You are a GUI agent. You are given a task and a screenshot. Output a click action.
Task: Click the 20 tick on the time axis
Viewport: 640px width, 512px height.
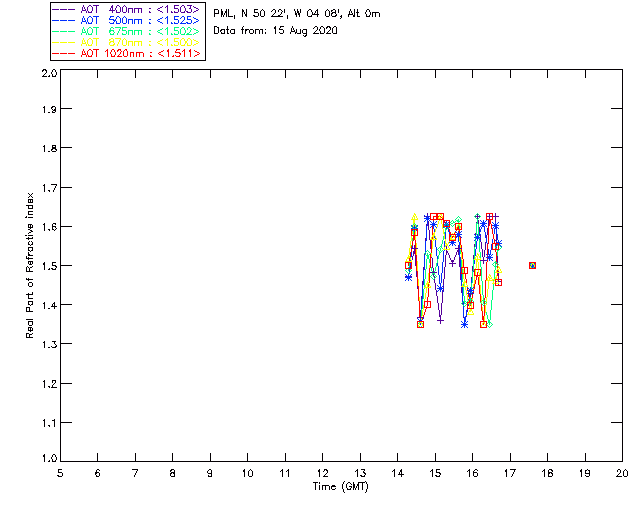[x=622, y=473]
